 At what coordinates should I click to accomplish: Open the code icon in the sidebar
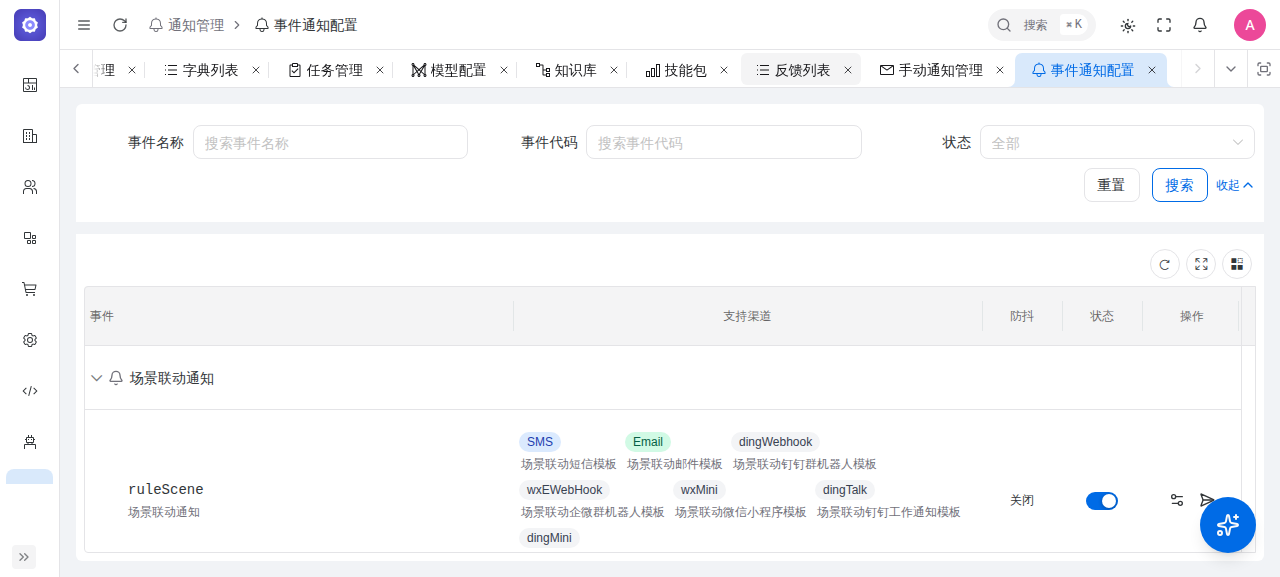[30, 391]
